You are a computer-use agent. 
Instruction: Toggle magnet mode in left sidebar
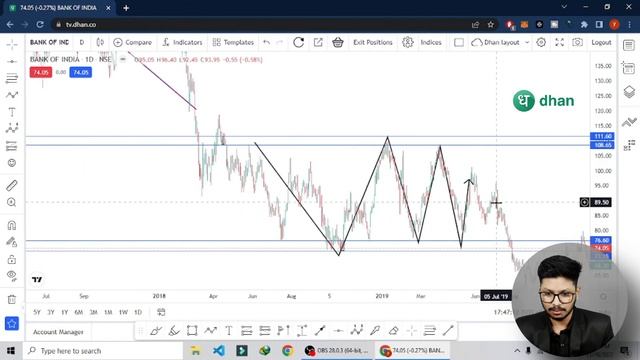(x=12, y=225)
